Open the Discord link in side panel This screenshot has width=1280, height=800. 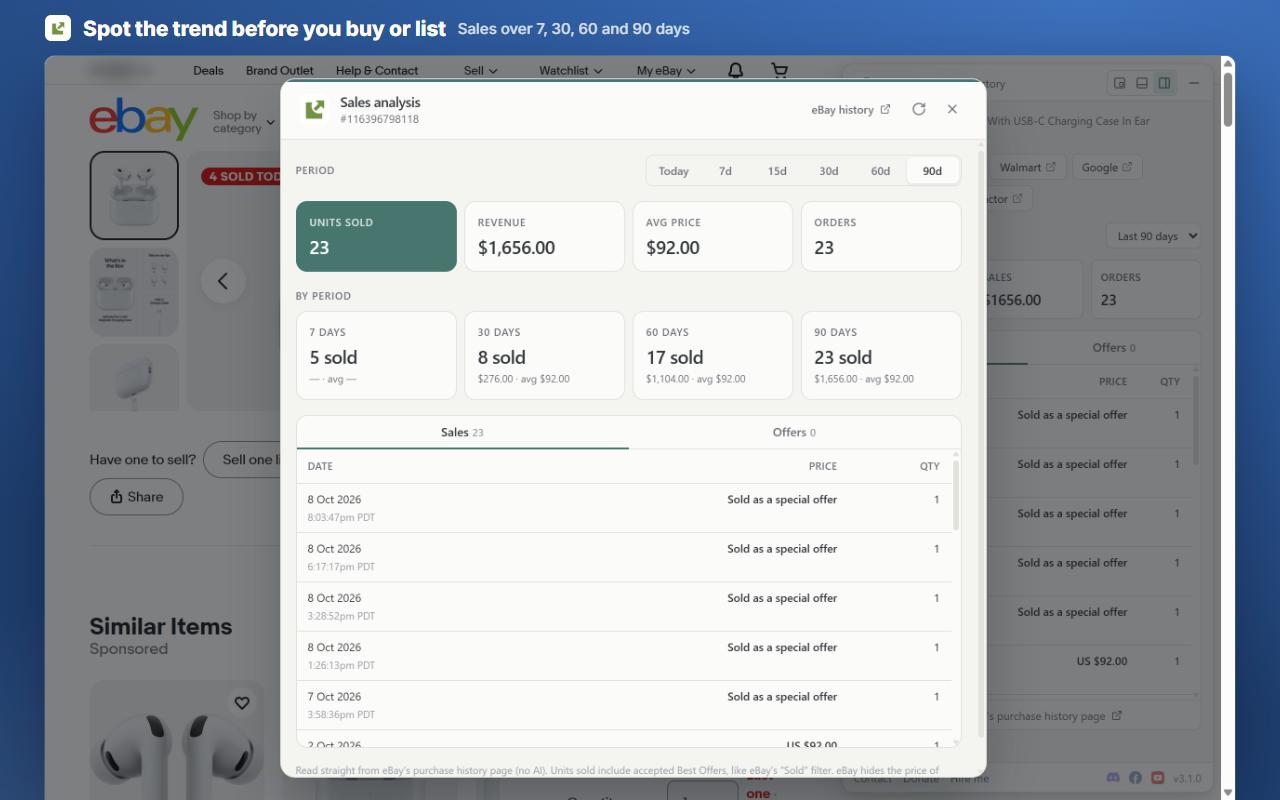click(1115, 778)
